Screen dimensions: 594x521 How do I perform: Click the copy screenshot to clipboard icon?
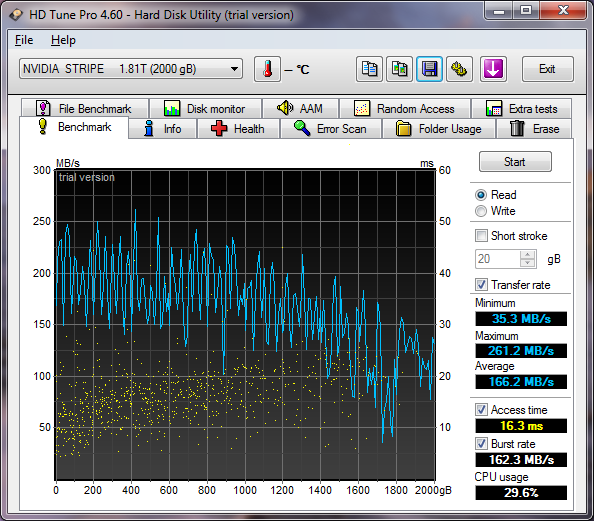[x=399, y=69]
